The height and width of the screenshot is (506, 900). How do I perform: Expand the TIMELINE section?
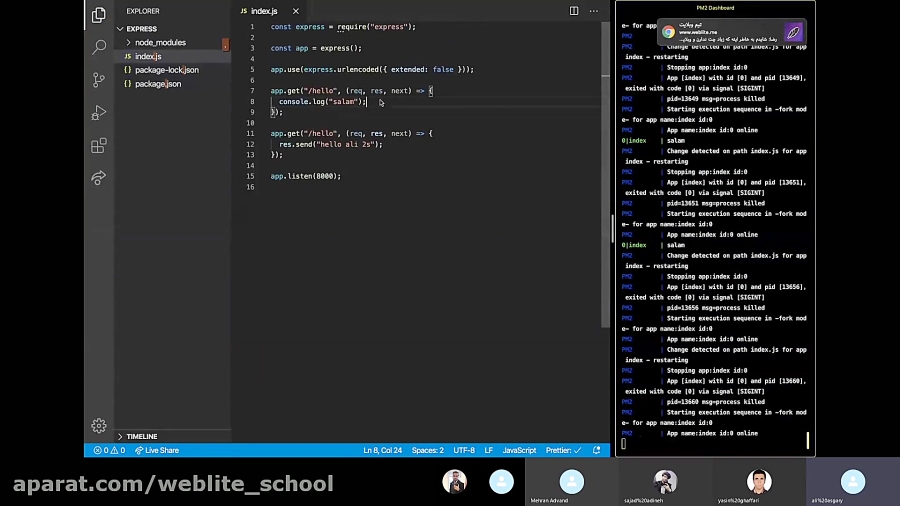pyautogui.click(x=141, y=437)
